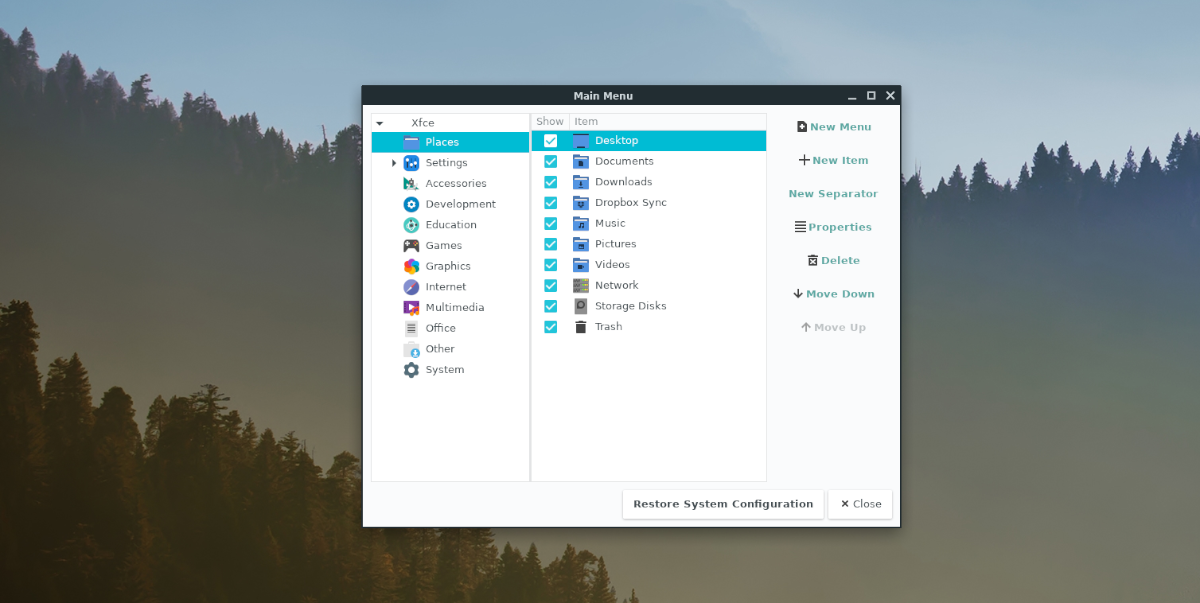The width and height of the screenshot is (1200, 603).
Task: Click Move Down to reorder Desktop
Action: [833, 293]
